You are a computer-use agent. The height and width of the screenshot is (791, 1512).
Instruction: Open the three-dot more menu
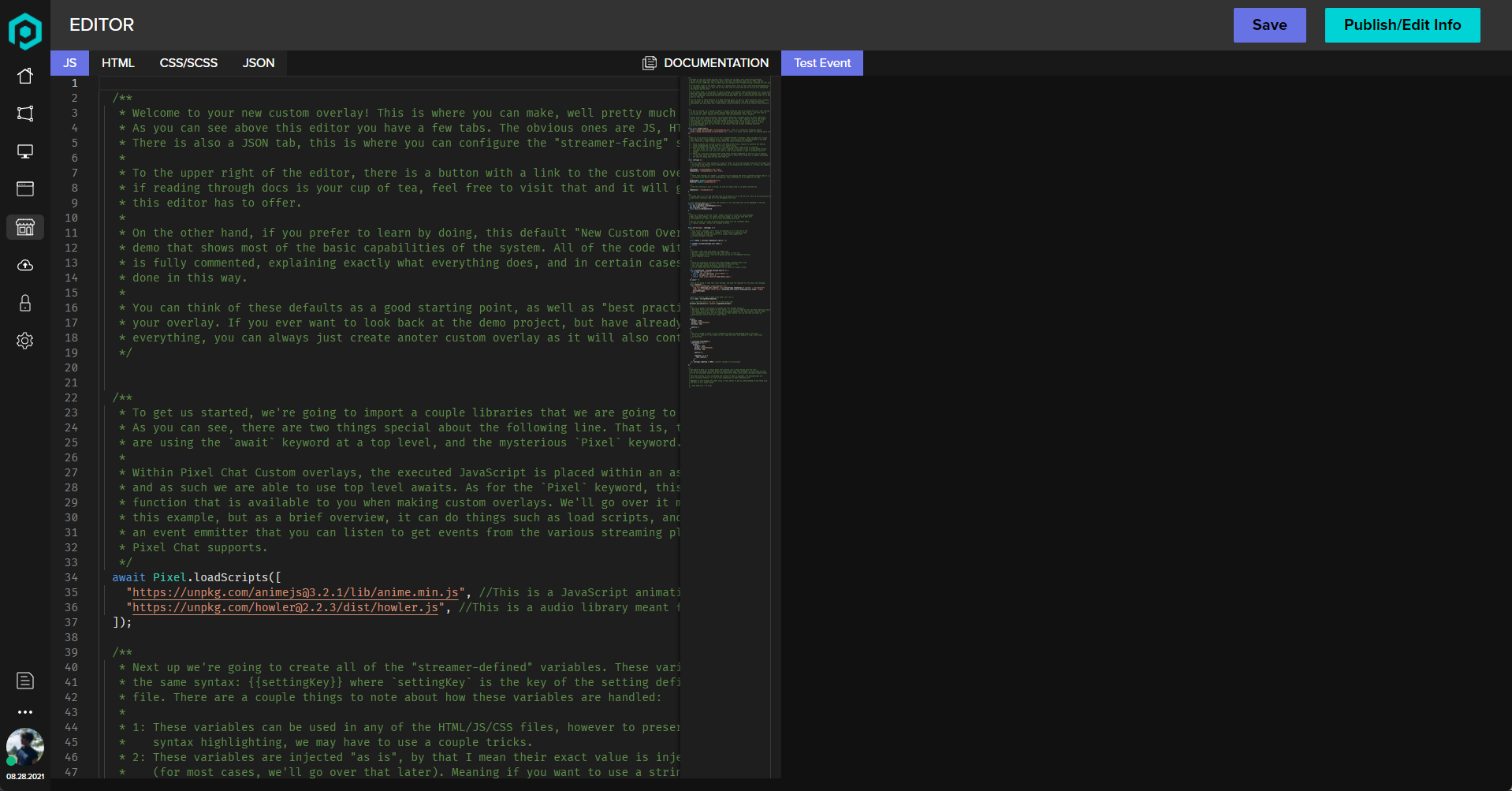(x=24, y=712)
